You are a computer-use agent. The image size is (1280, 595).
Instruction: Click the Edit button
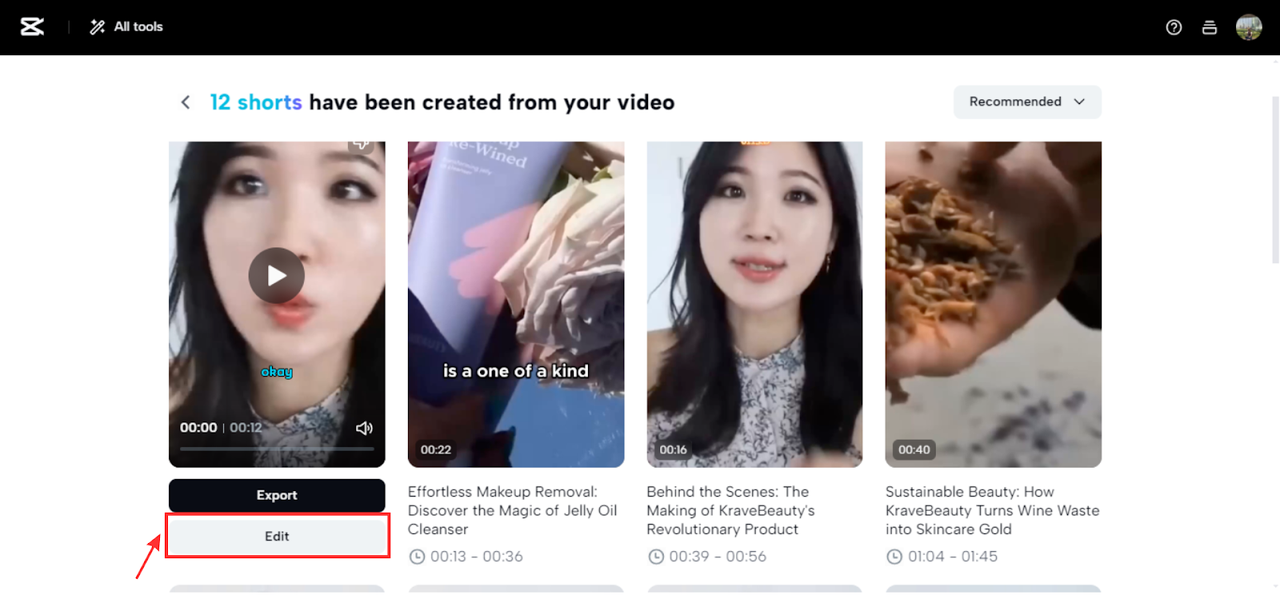[277, 536]
